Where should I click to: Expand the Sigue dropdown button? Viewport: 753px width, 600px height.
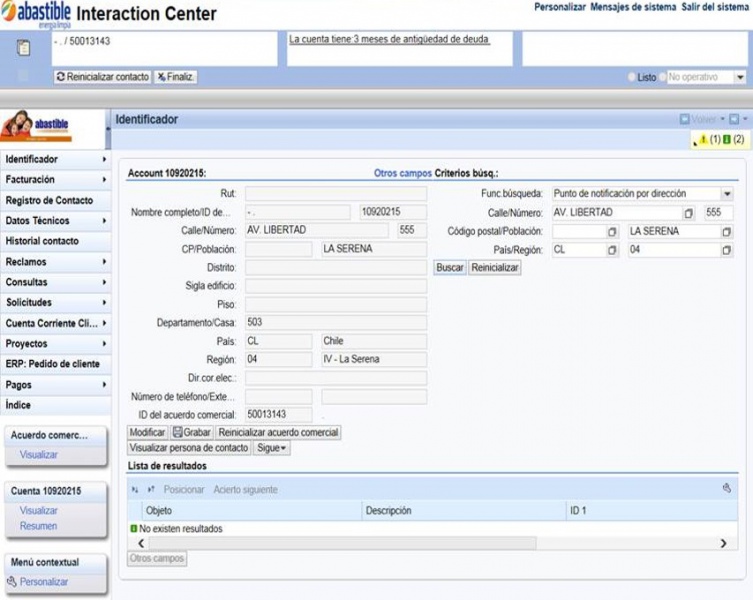pos(271,448)
